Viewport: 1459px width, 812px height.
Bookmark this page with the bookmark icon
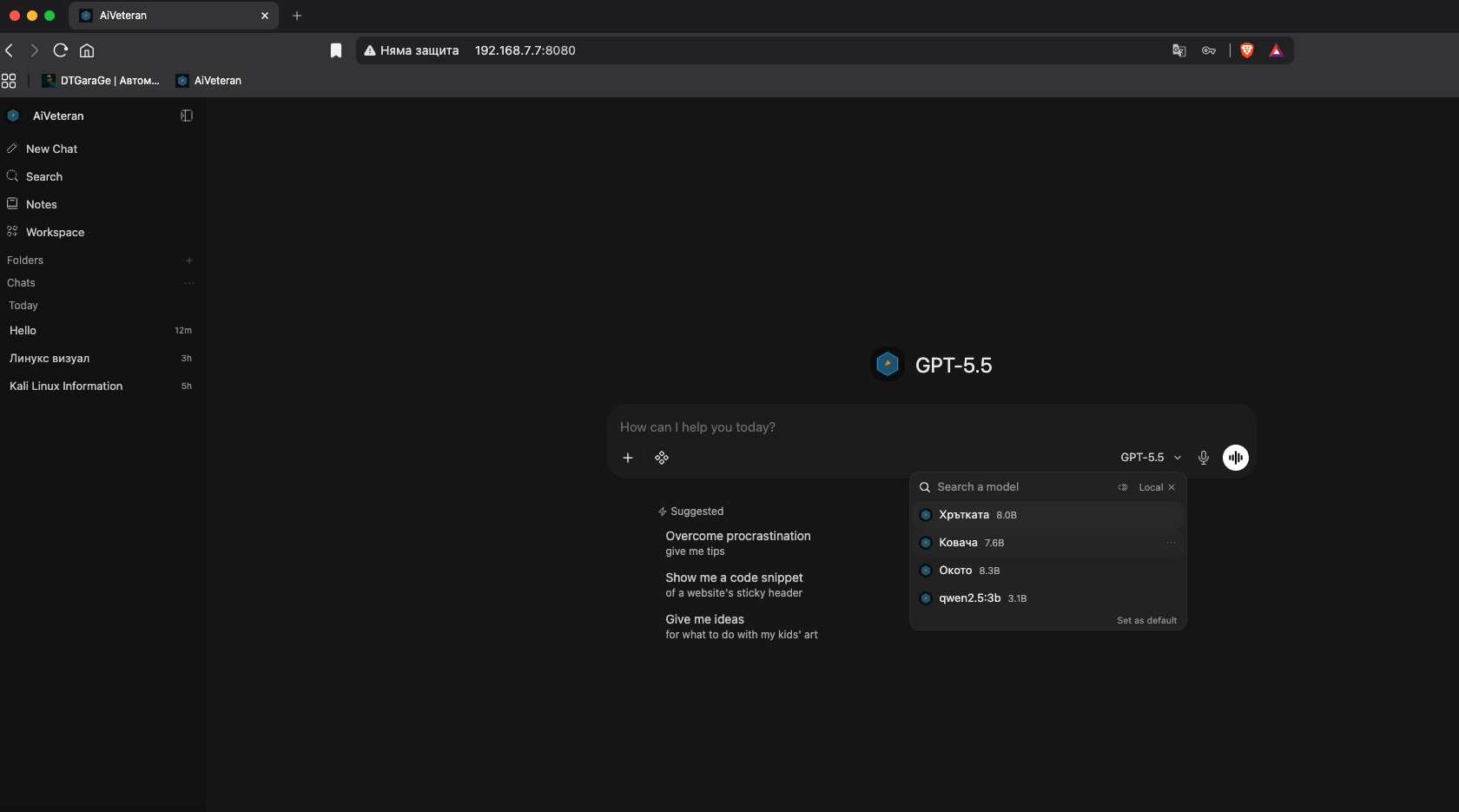pos(336,50)
